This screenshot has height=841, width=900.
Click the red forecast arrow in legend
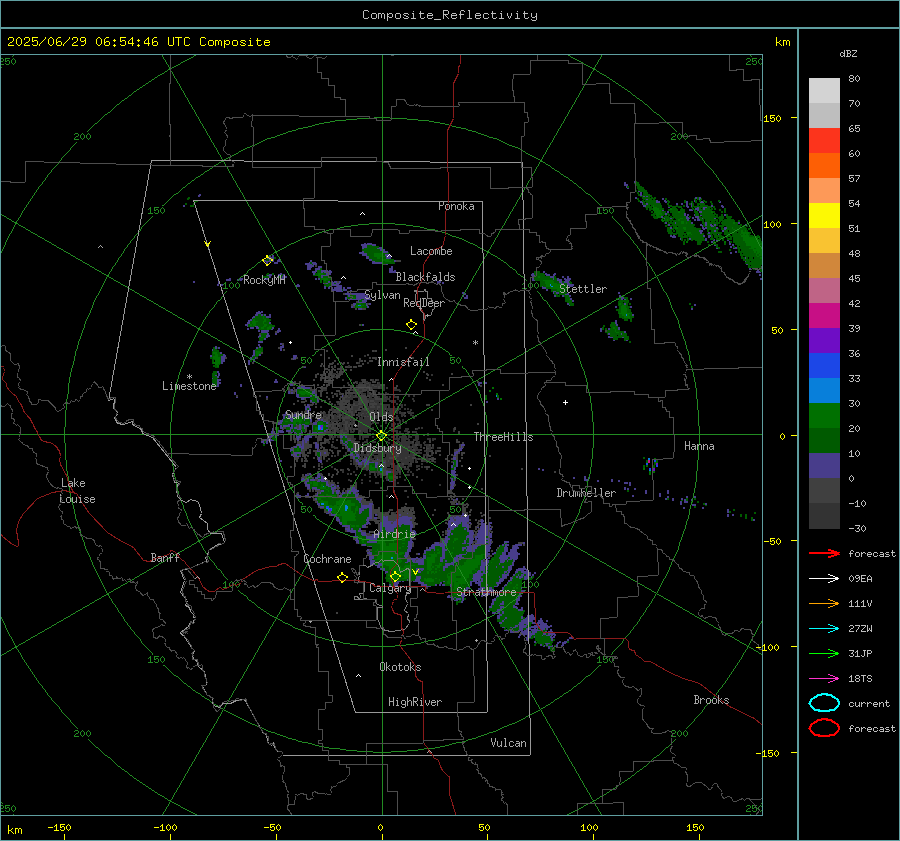824,553
